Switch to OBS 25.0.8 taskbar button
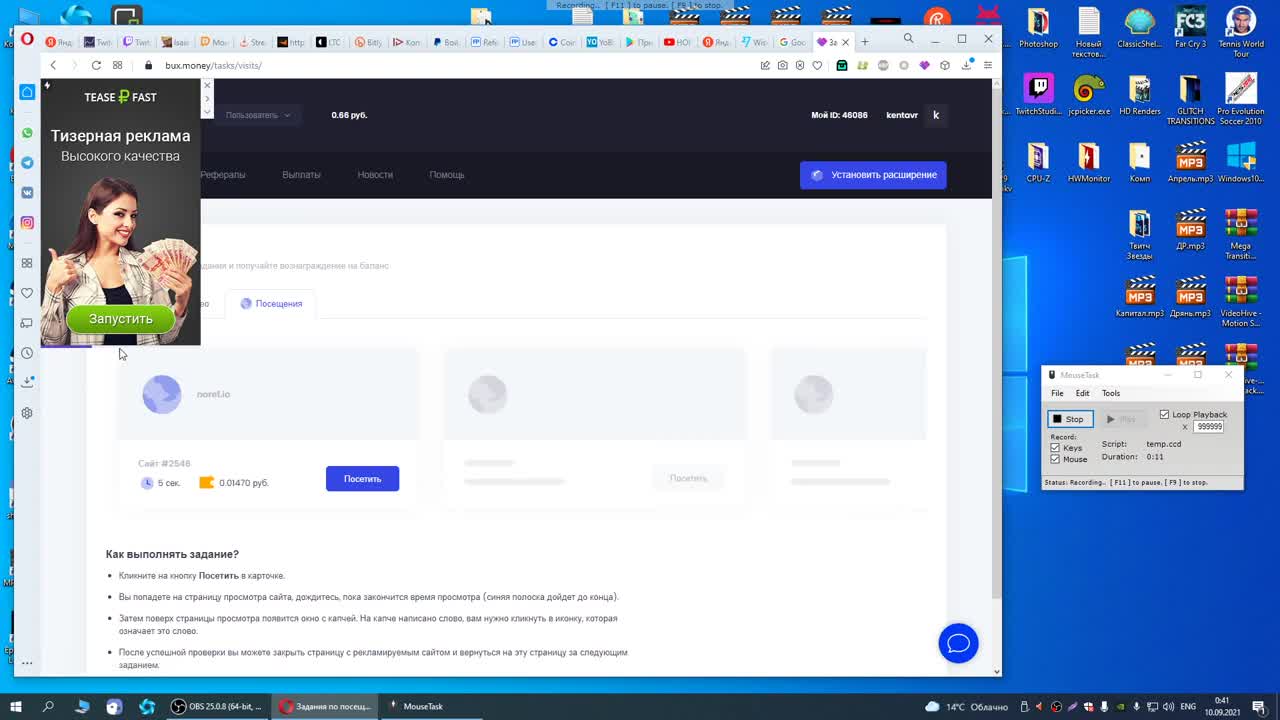This screenshot has height=720, width=1280. tap(217, 706)
